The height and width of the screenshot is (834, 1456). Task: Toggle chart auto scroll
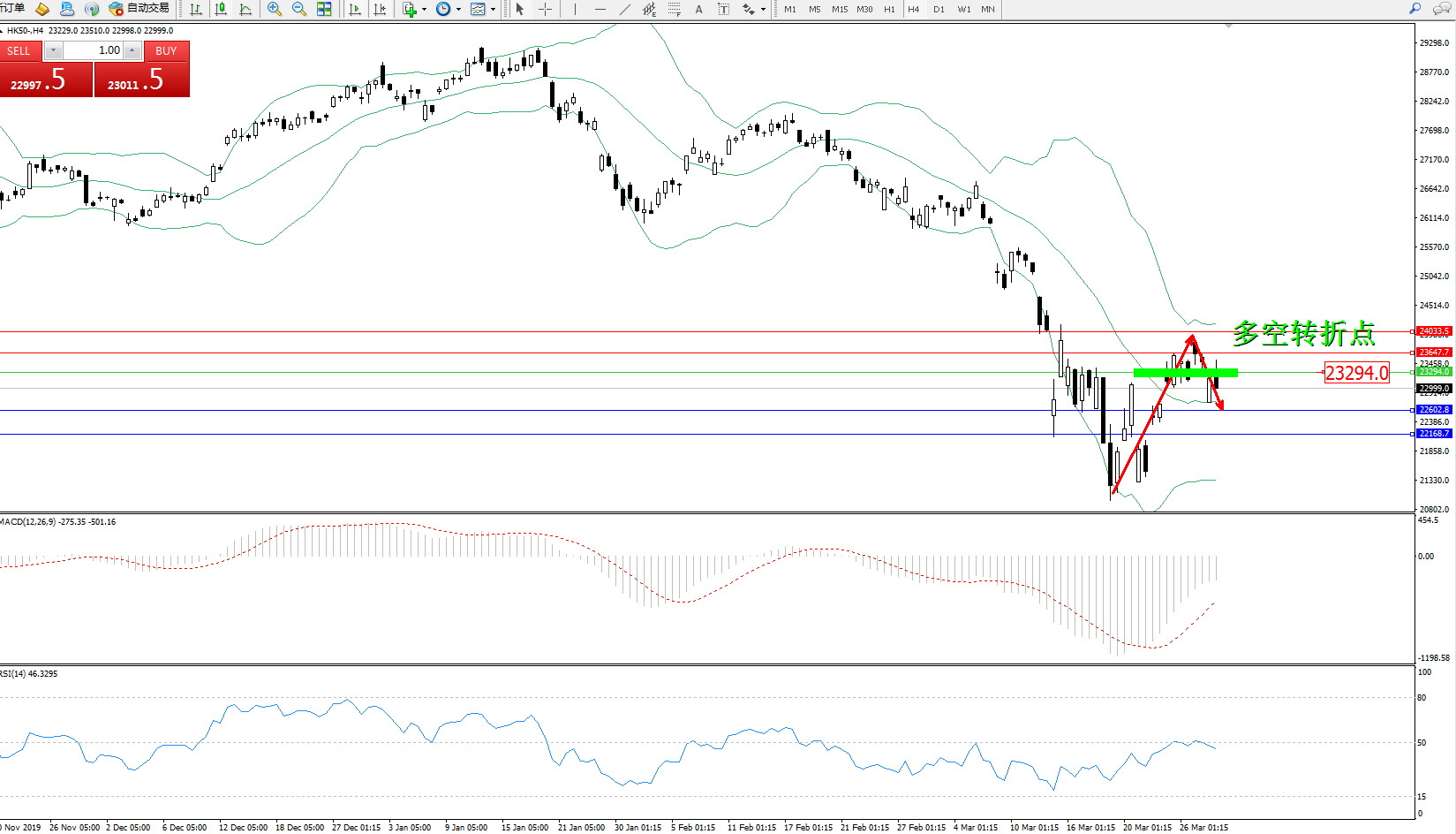point(355,9)
